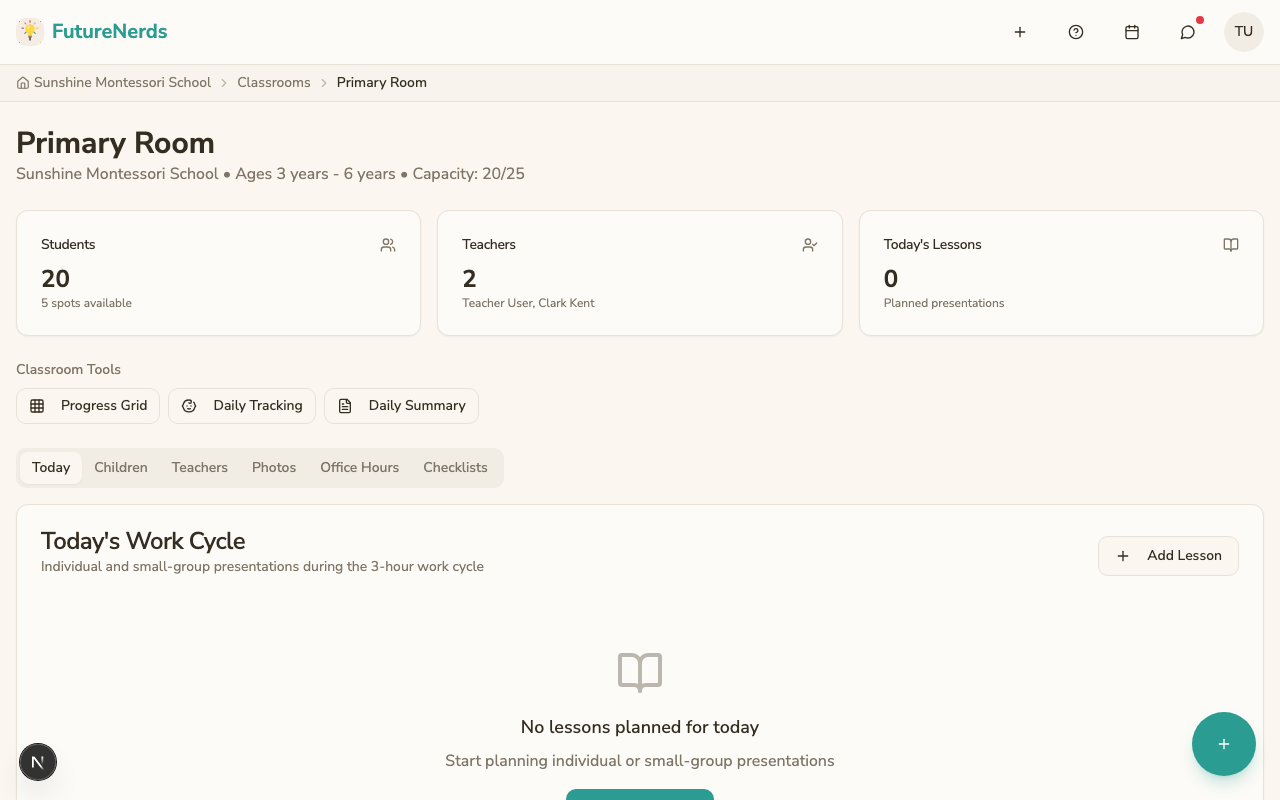1280x800 pixels.
Task: Switch to the Children tab
Action: click(121, 467)
